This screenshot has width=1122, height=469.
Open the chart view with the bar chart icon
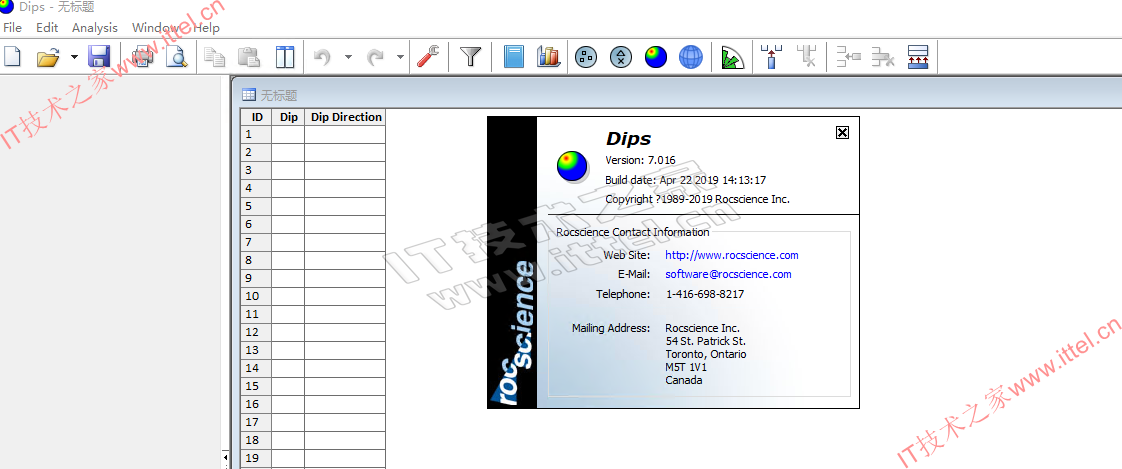click(x=548, y=57)
